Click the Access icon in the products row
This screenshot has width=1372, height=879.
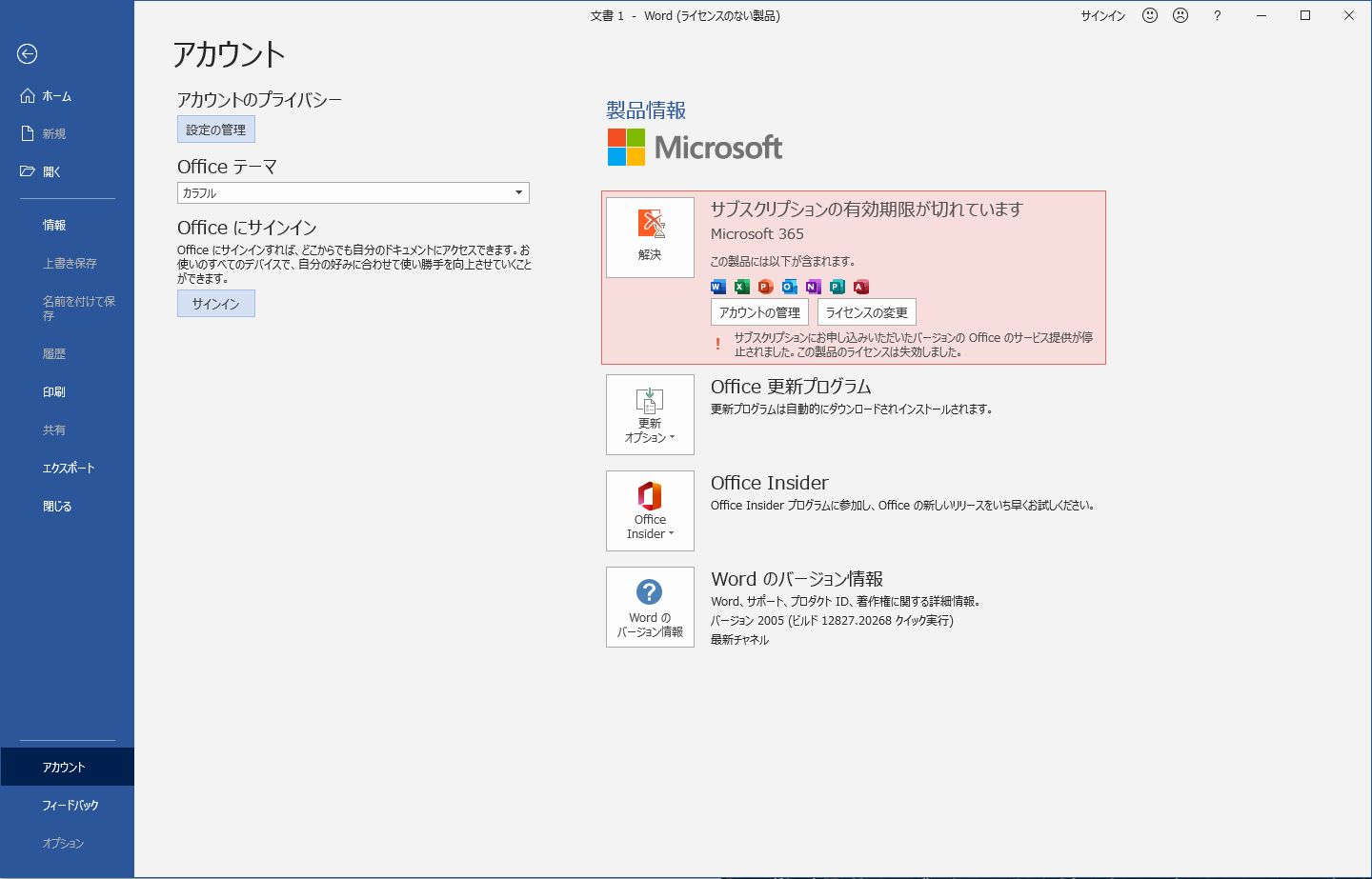861,287
